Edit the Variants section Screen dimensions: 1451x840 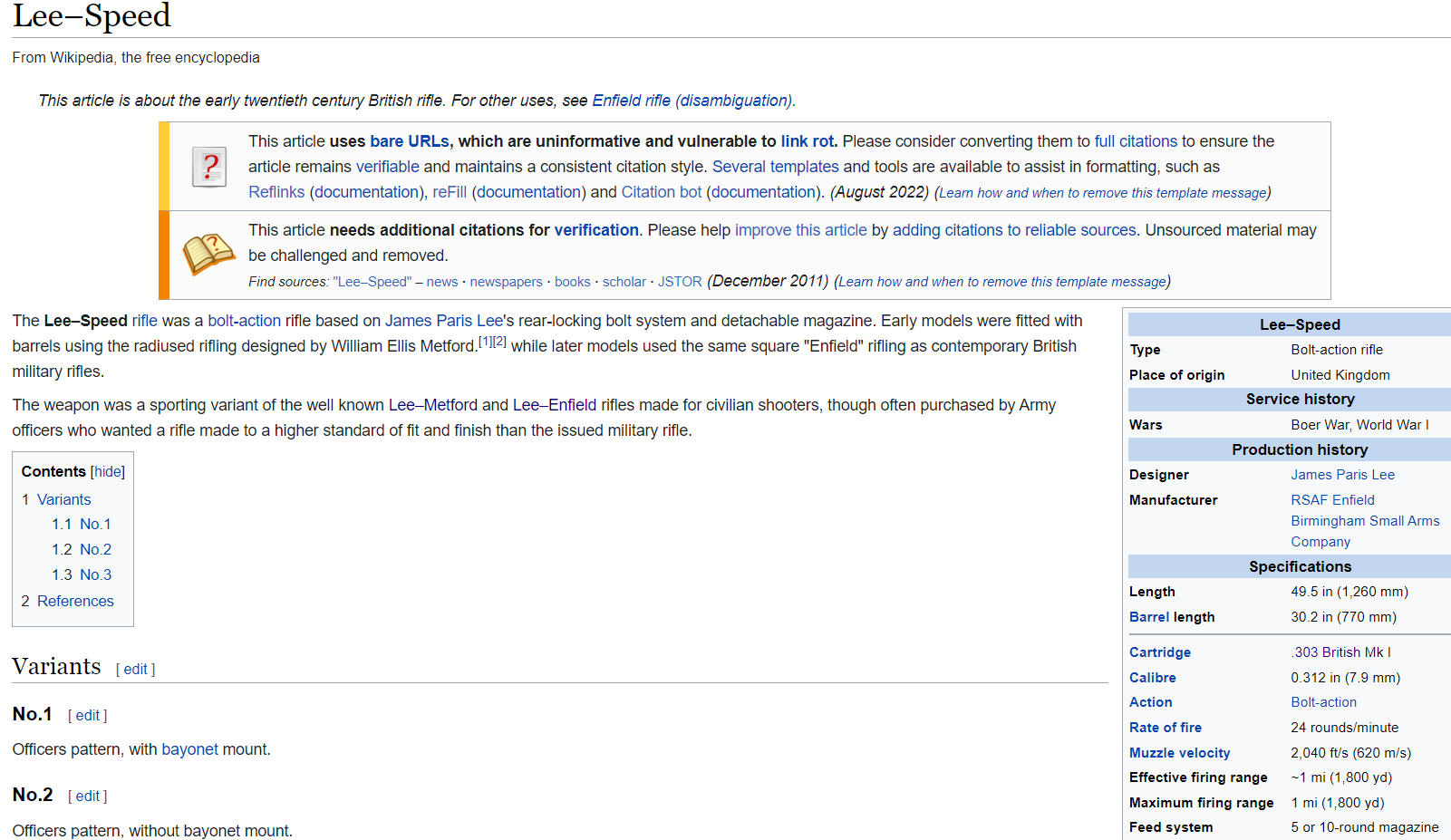[136, 669]
